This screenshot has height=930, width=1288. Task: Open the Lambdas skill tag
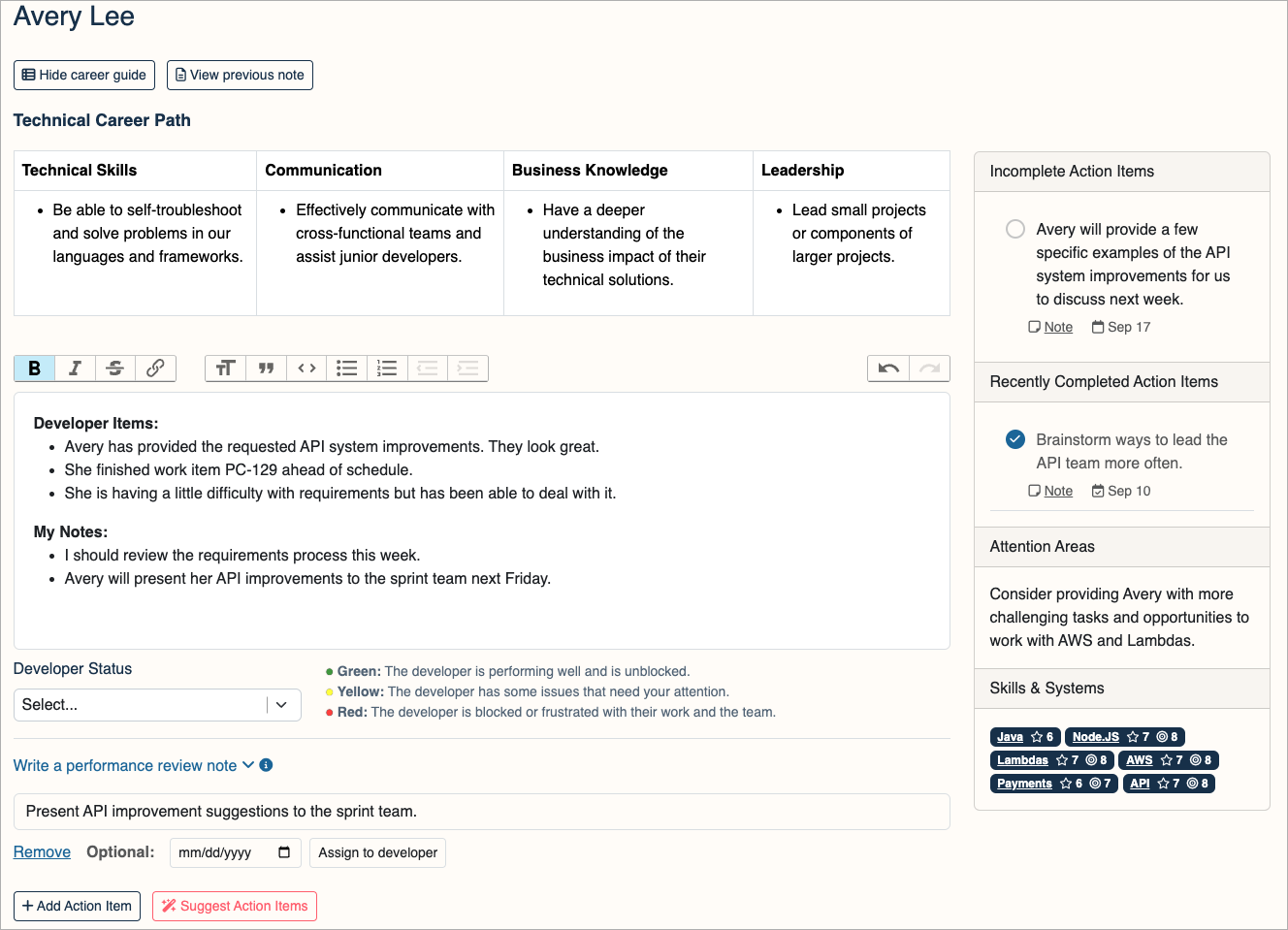pyautogui.click(x=1051, y=760)
